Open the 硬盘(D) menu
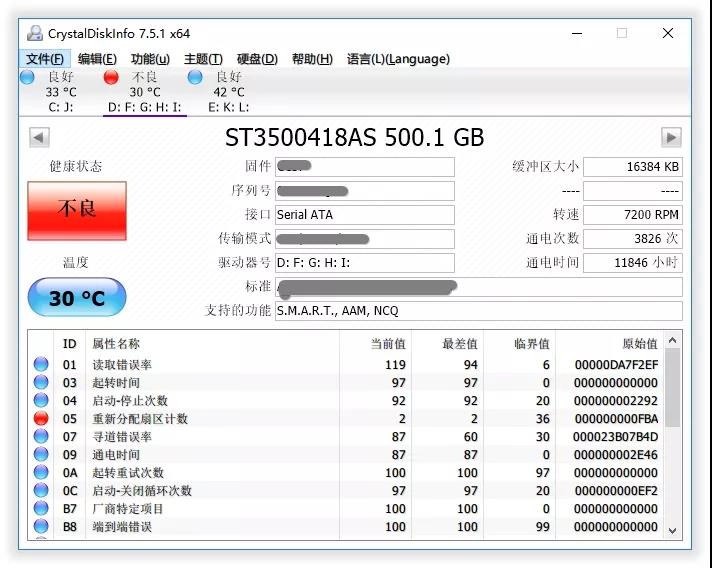This screenshot has width=712, height=568. pos(257,59)
